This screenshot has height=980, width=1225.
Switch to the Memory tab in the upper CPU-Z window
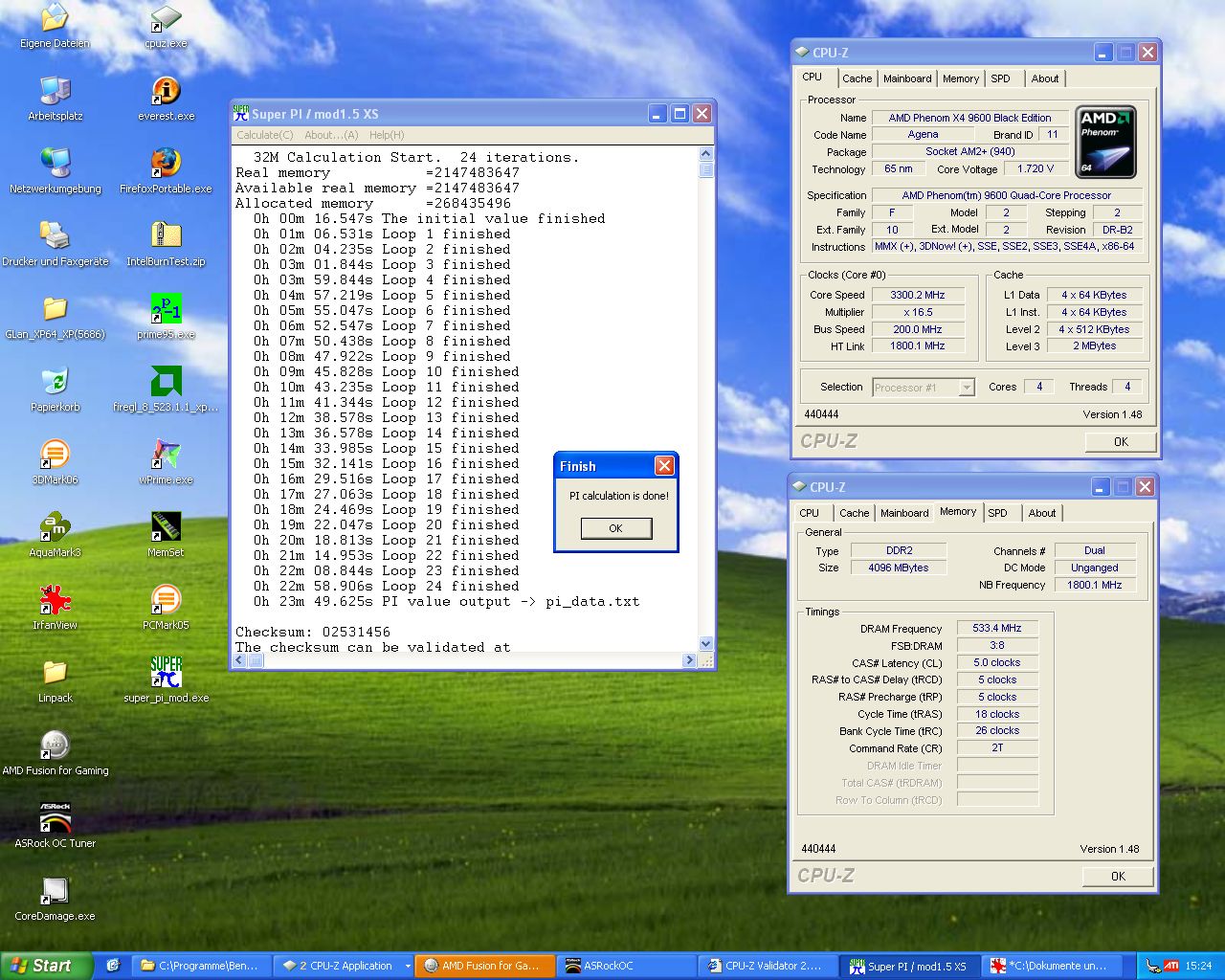960,78
